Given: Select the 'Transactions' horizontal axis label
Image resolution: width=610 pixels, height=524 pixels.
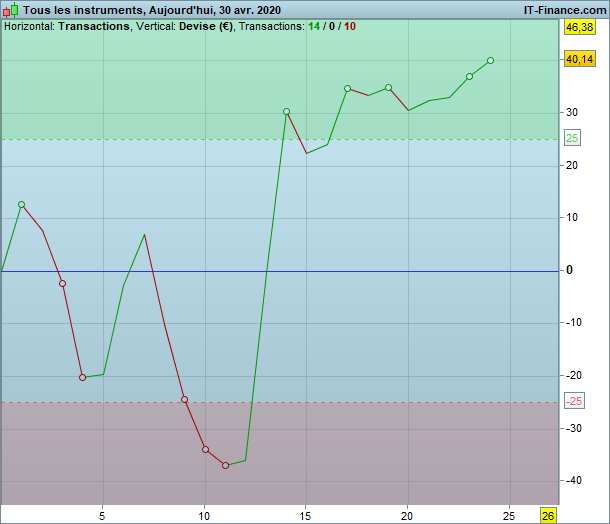Looking at the screenshot, I should tap(94, 26).
